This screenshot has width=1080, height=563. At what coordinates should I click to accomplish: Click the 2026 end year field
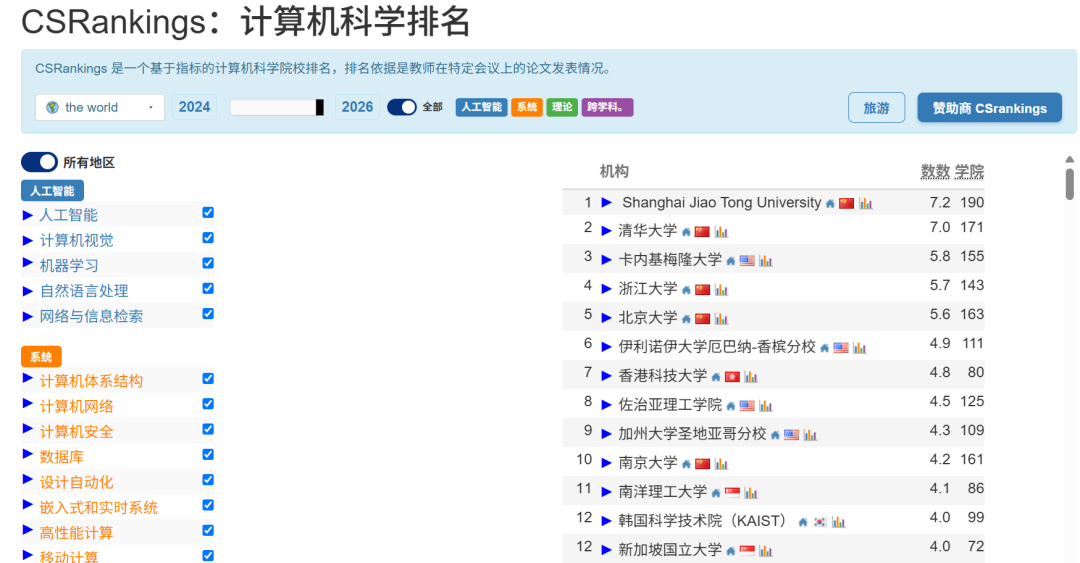click(x=357, y=107)
